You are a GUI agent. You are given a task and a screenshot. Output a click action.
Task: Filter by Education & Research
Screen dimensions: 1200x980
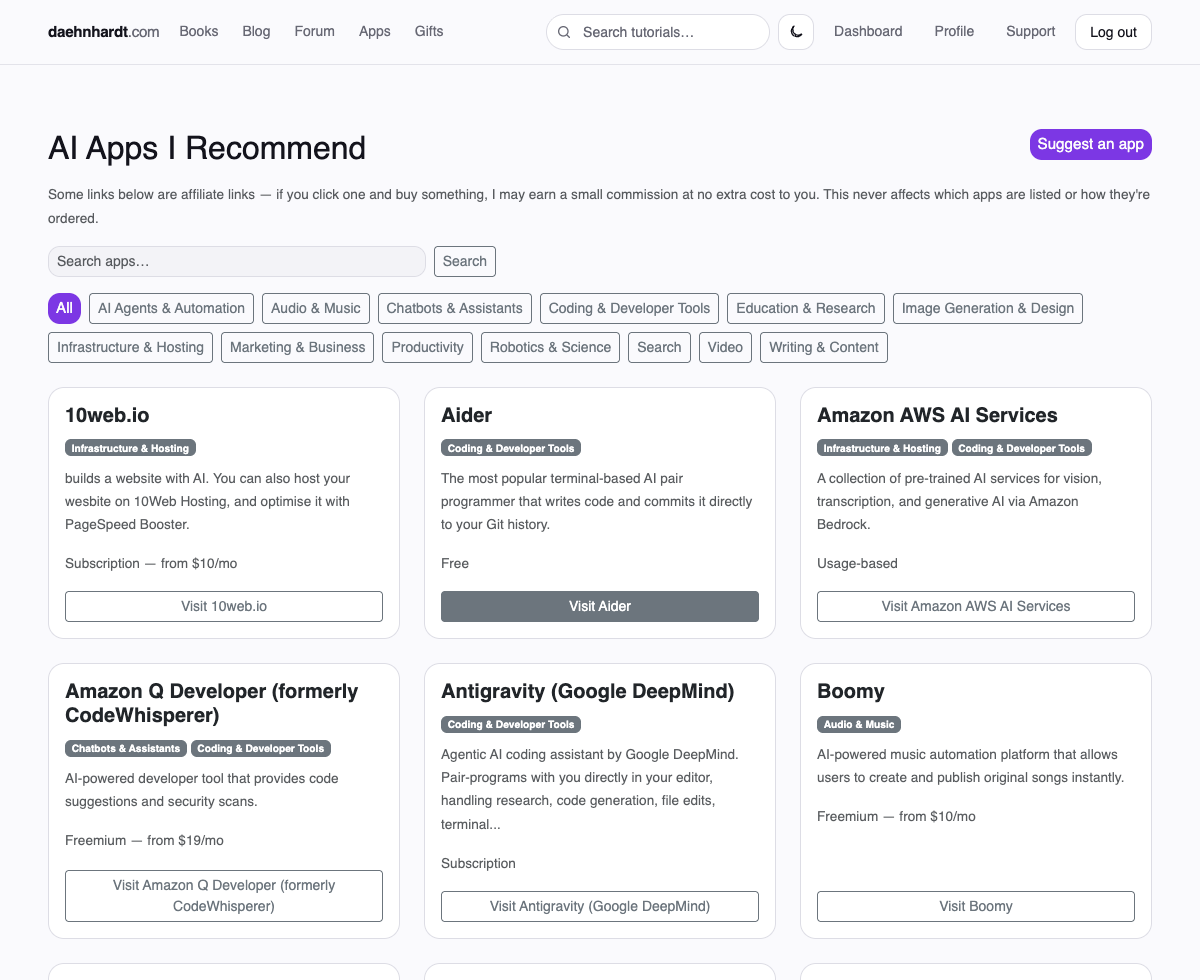click(806, 308)
